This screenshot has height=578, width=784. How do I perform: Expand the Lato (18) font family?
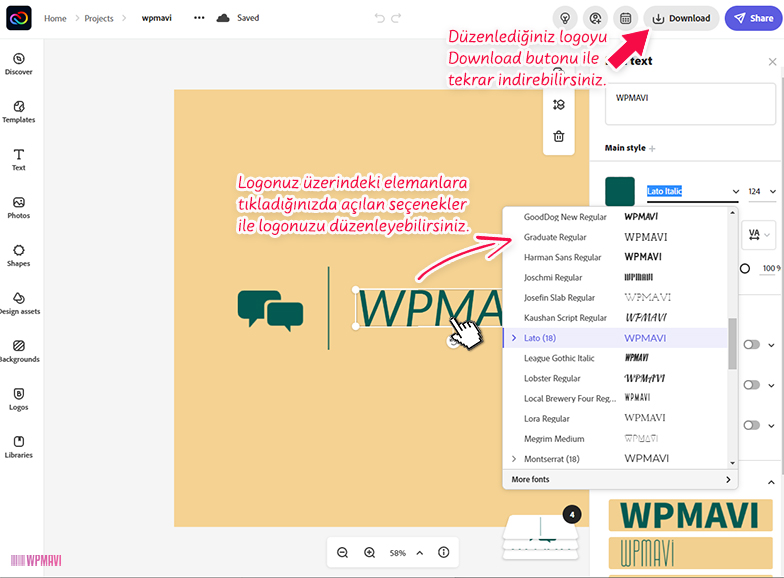514,338
